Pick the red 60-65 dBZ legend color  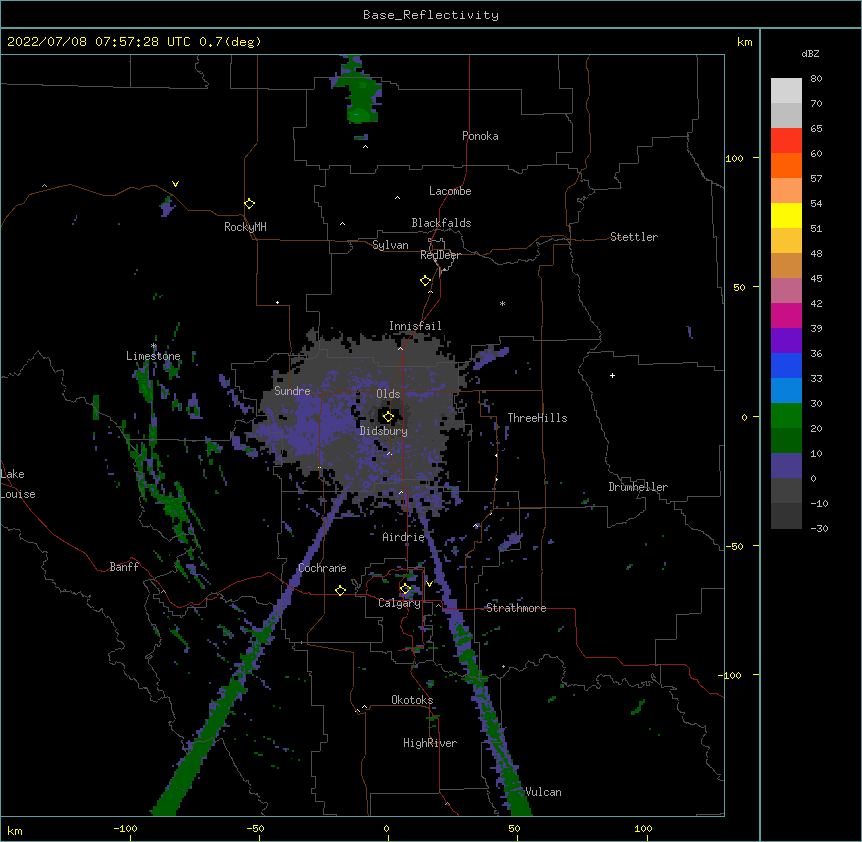point(786,140)
